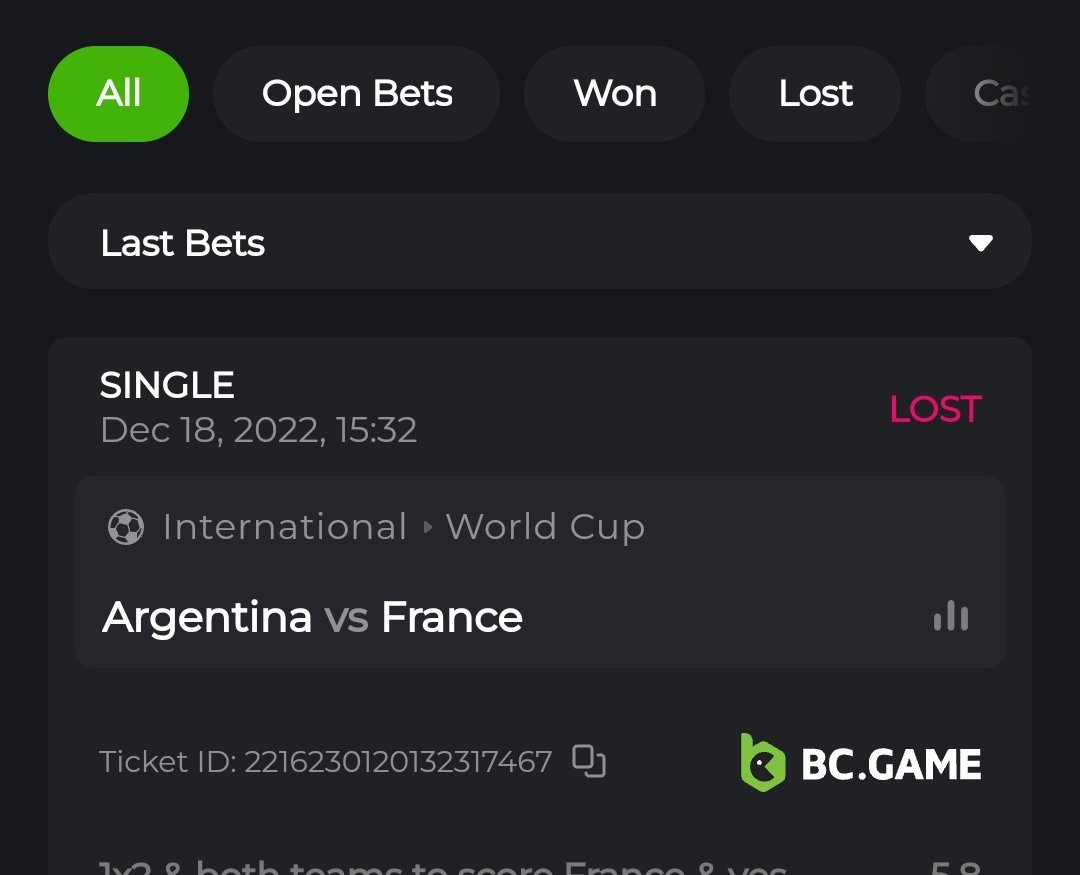
Task: Click the BC.GAME logo
Action: pos(861,763)
